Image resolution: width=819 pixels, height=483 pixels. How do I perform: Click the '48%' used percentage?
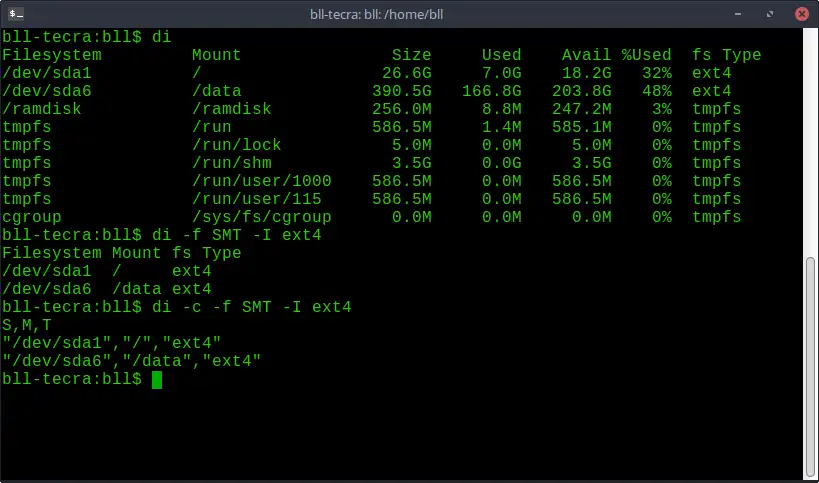pyautogui.click(x=657, y=91)
